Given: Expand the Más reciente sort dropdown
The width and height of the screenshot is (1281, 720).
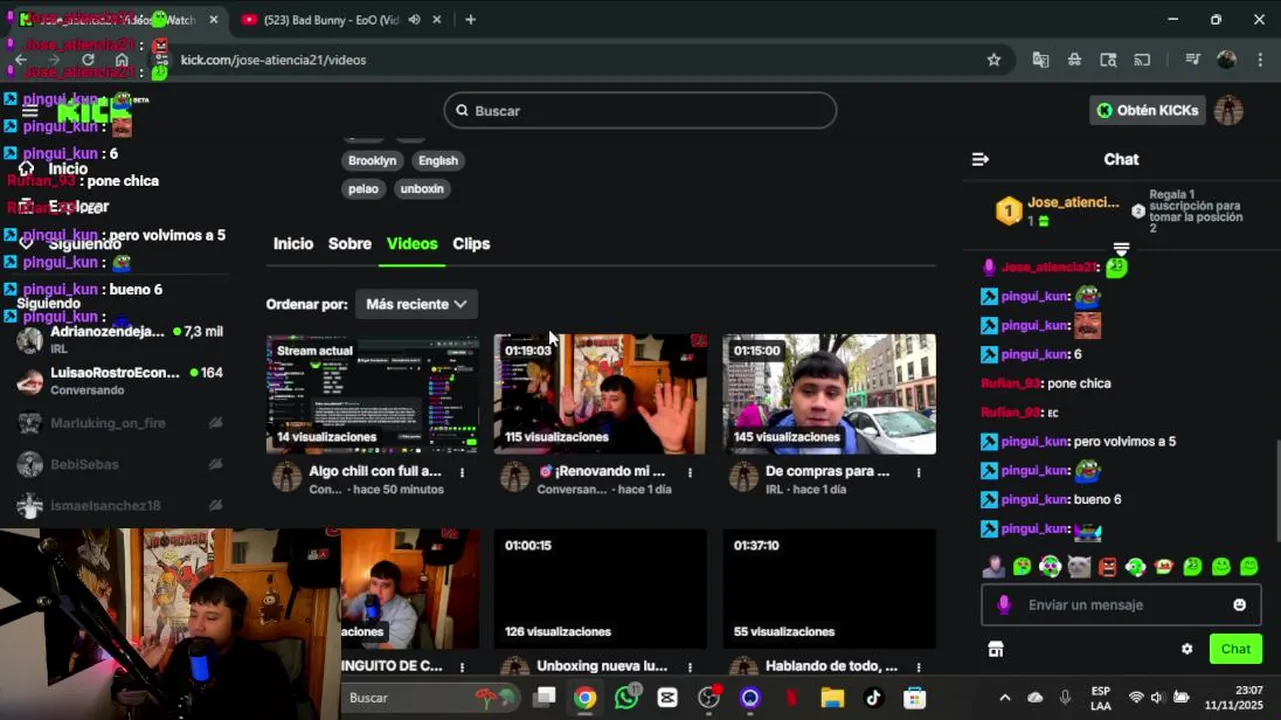Looking at the screenshot, I should (416, 304).
